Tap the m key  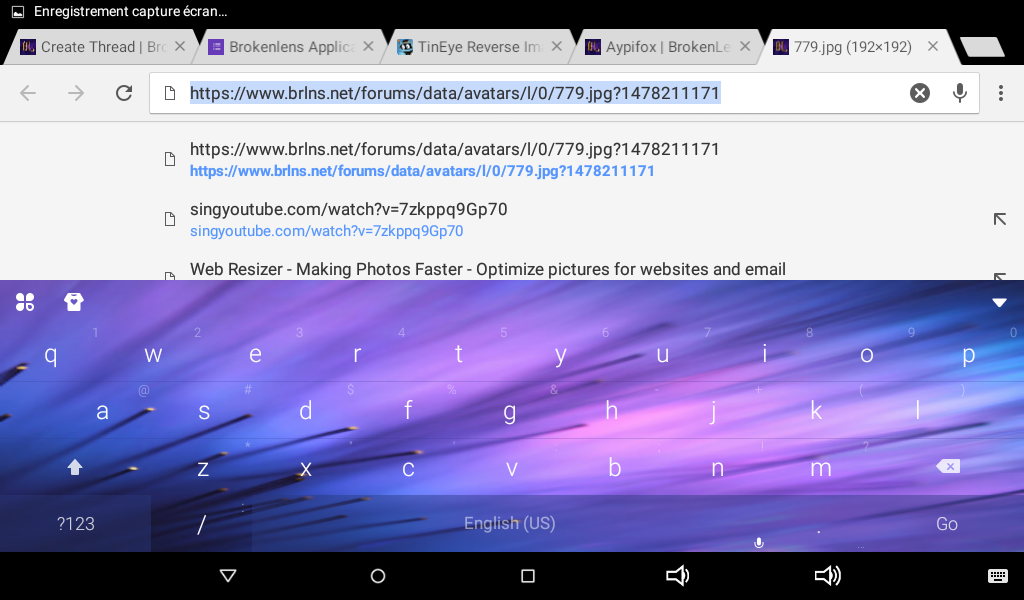(x=821, y=467)
